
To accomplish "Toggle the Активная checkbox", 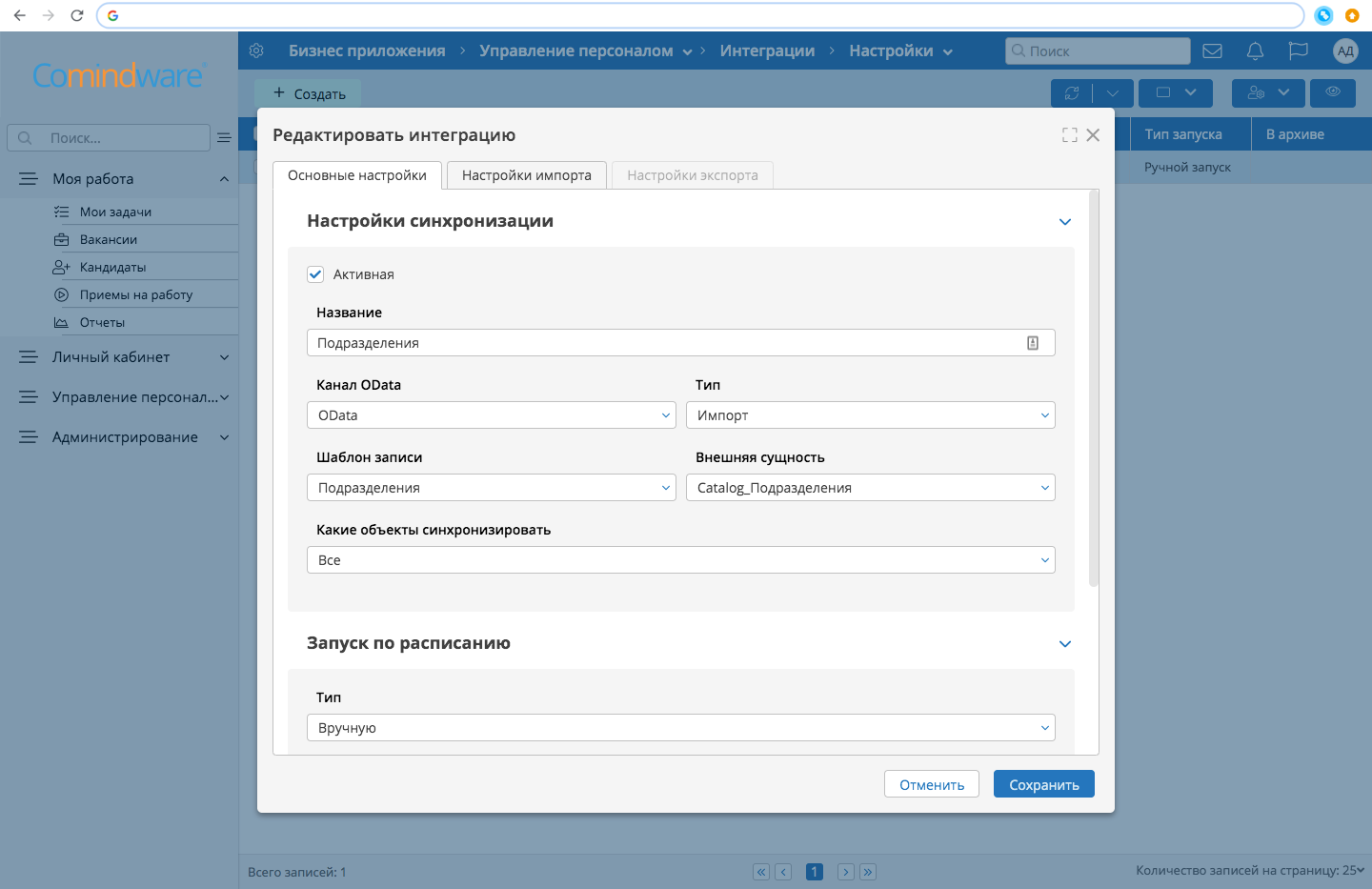I will point(315,274).
